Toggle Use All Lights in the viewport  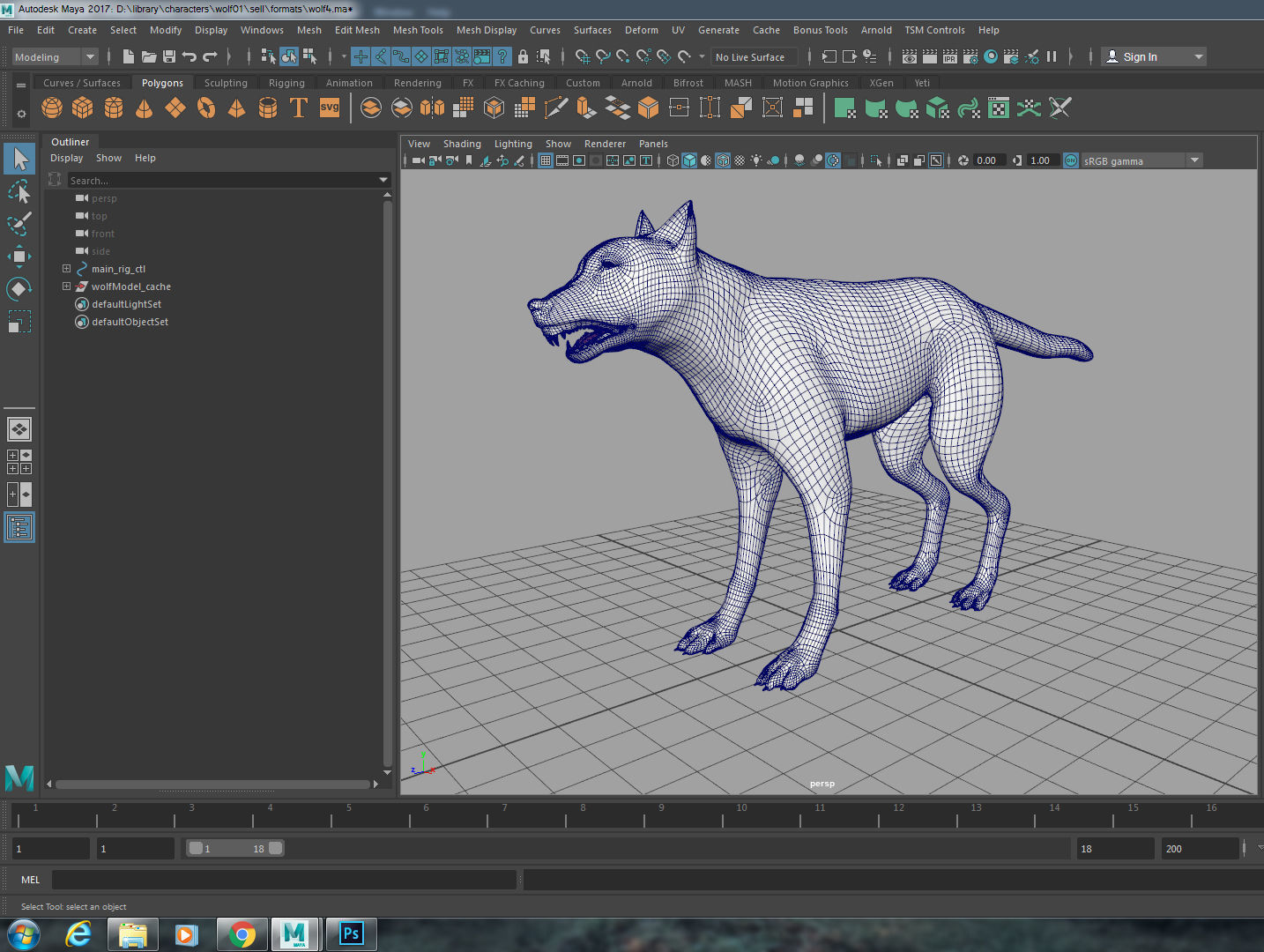(x=756, y=160)
